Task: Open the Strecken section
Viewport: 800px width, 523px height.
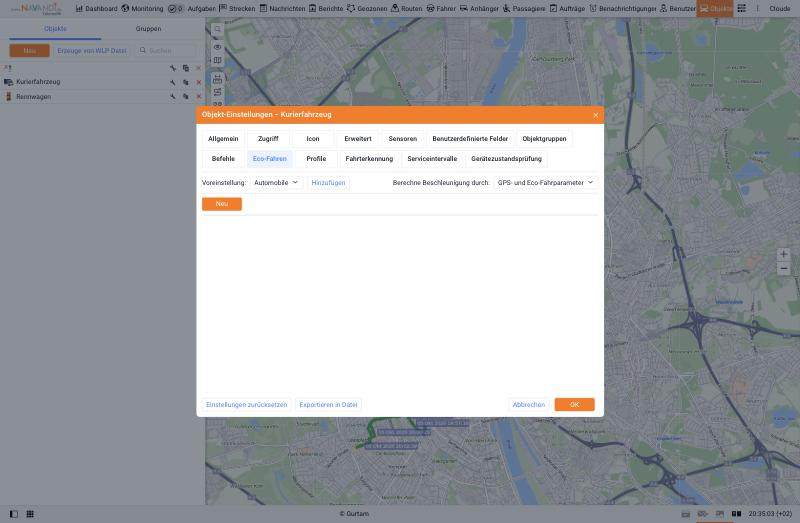Action: pos(237,9)
